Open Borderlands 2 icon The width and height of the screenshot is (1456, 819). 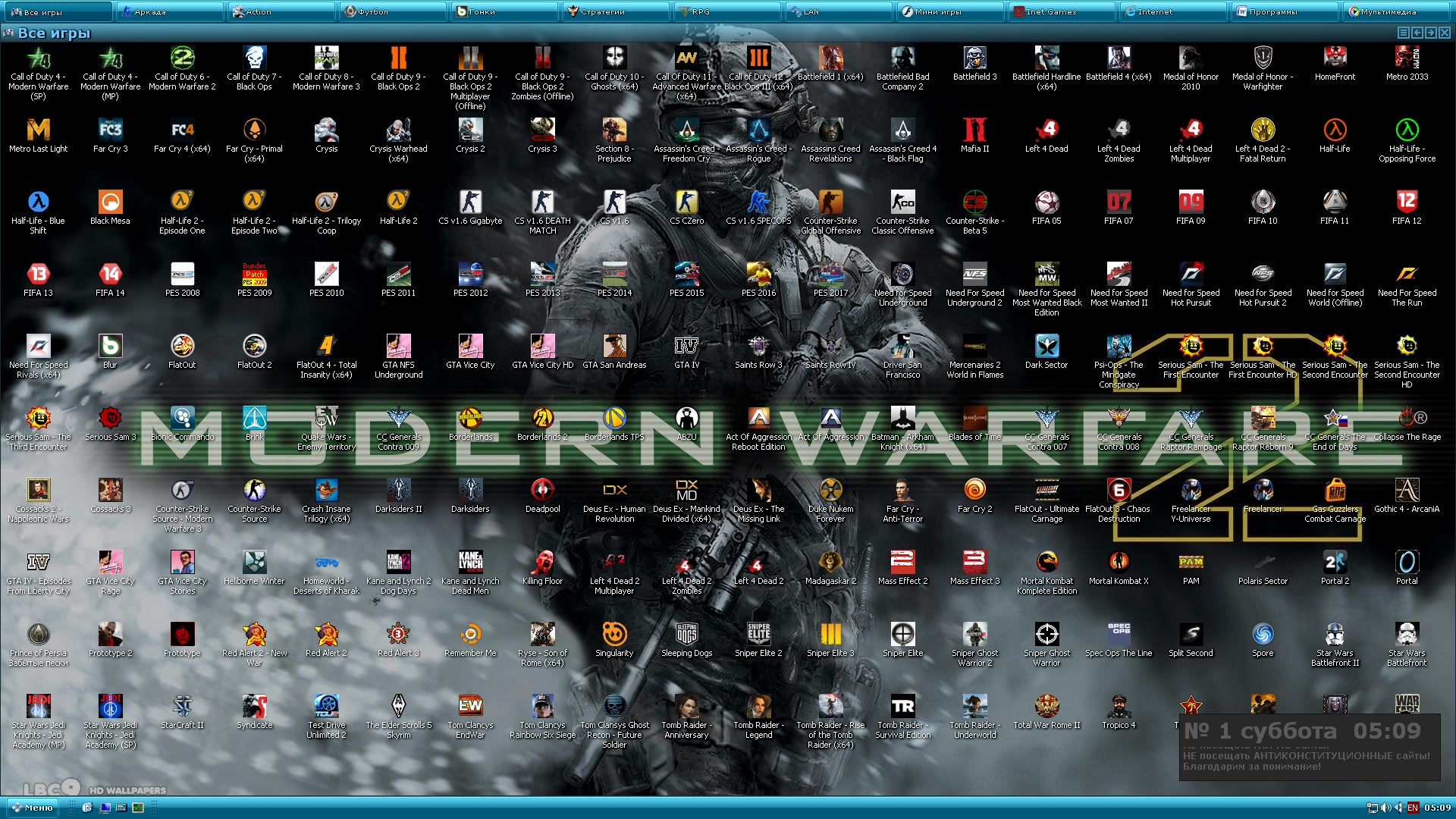coord(542,419)
